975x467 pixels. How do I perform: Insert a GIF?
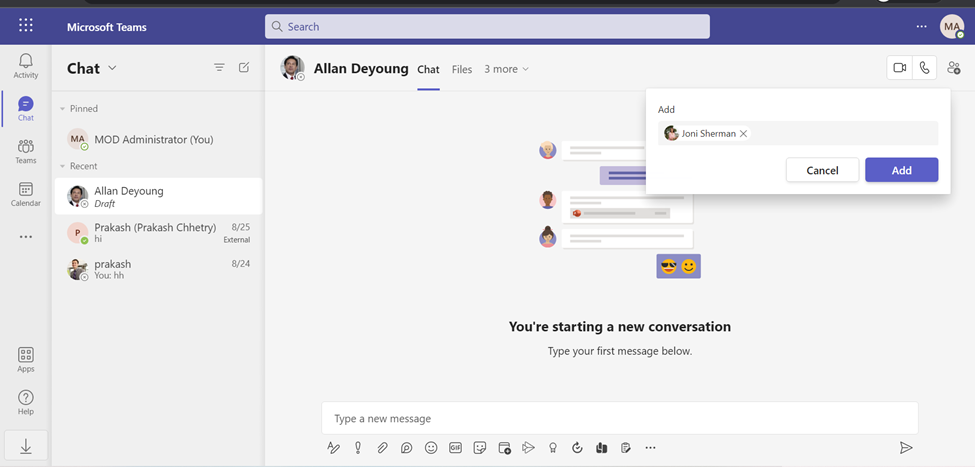455,448
